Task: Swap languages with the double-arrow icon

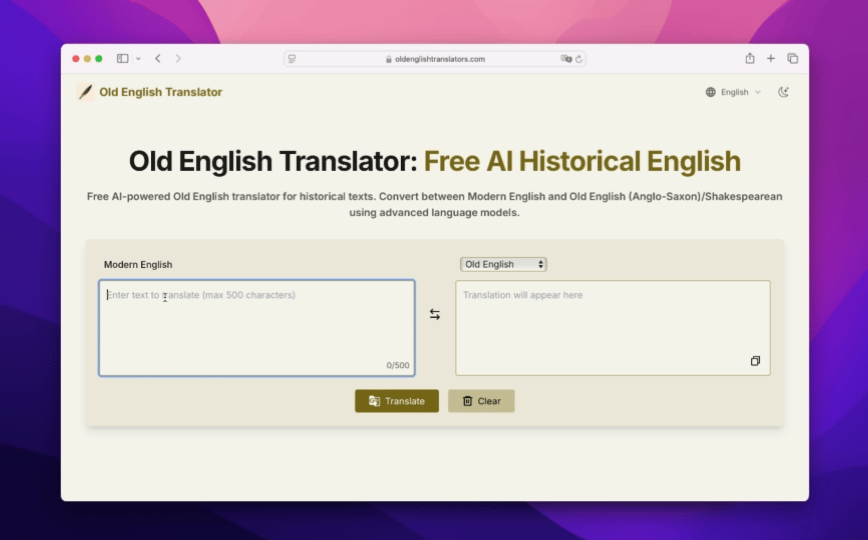Action: pos(435,315)
